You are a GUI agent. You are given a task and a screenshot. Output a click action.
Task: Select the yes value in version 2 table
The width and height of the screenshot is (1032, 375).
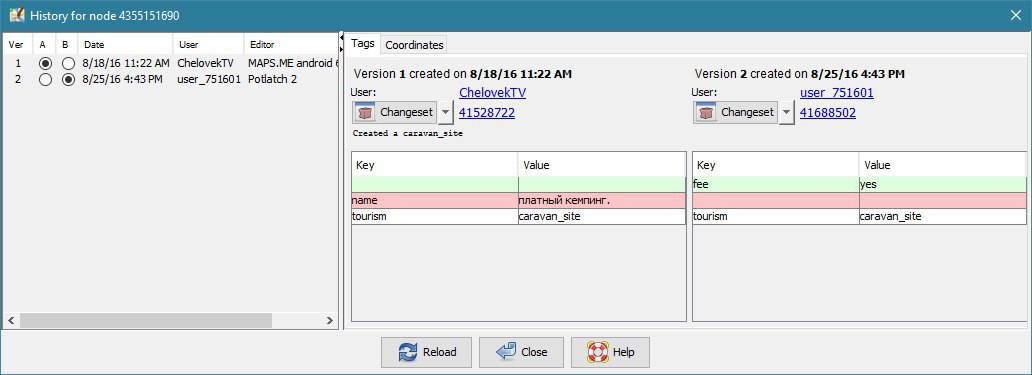click(942, 185)
